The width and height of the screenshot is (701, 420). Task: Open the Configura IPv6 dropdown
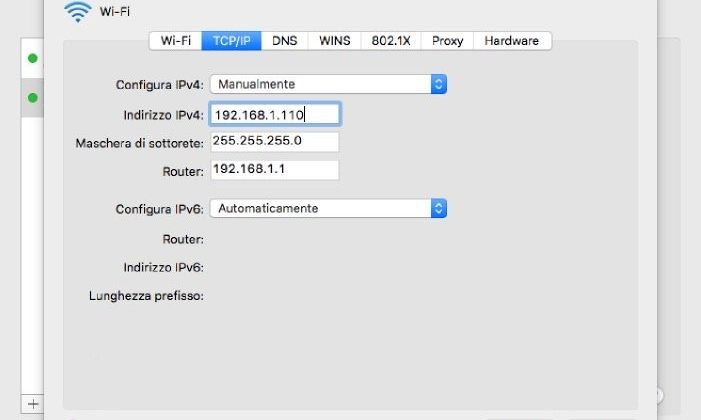329,208
